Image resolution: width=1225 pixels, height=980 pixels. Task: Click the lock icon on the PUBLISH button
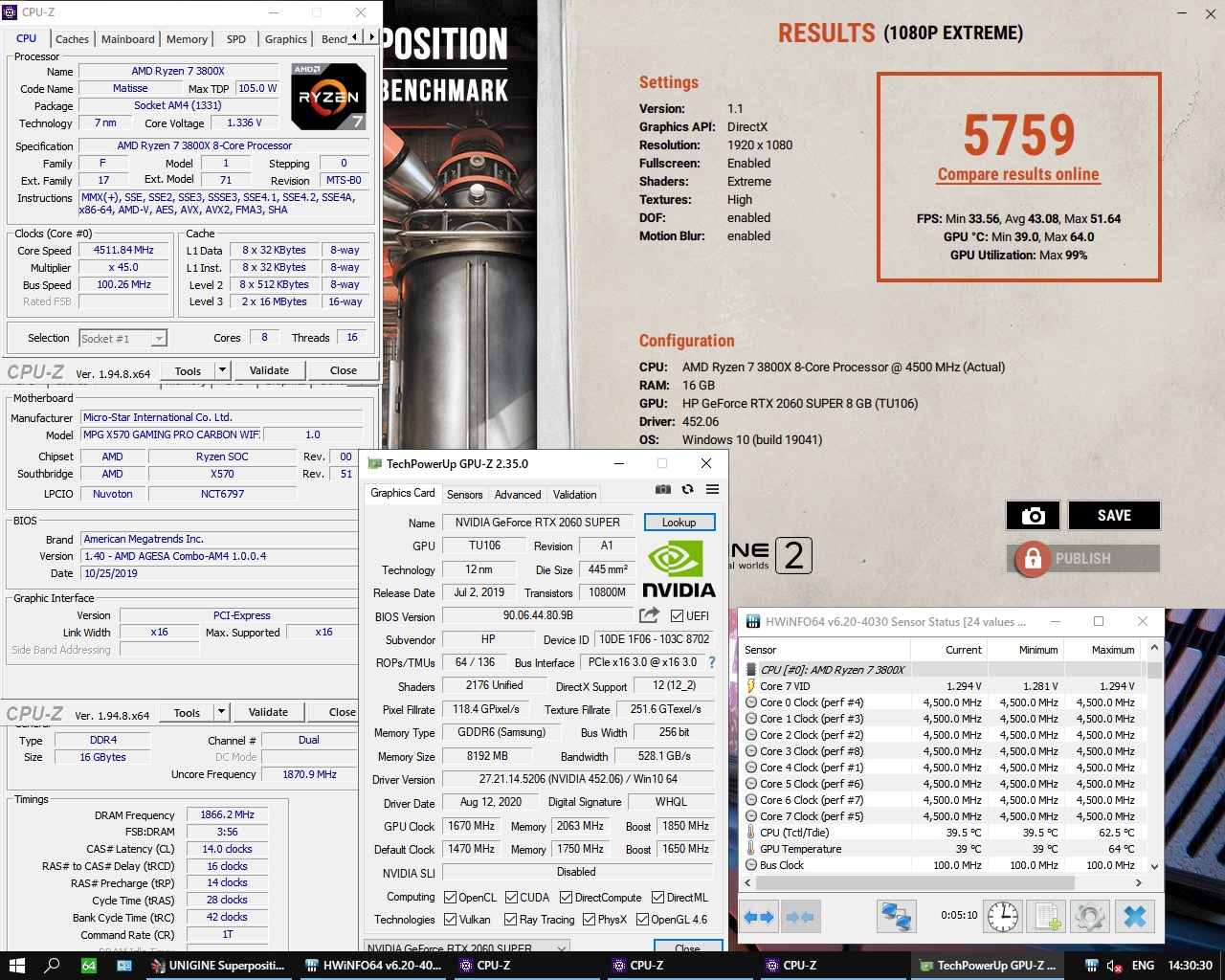pos(1033,559)
